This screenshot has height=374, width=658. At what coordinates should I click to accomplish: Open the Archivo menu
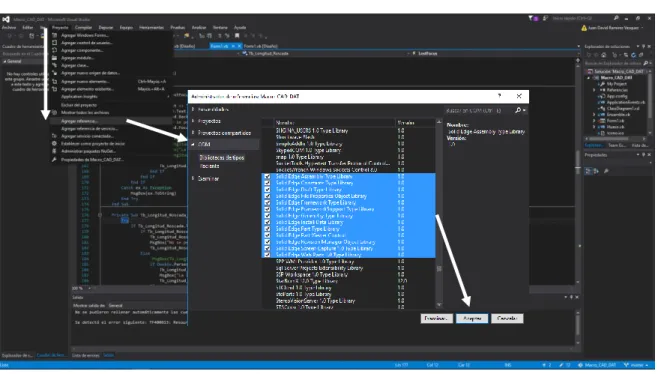[8, 28]
